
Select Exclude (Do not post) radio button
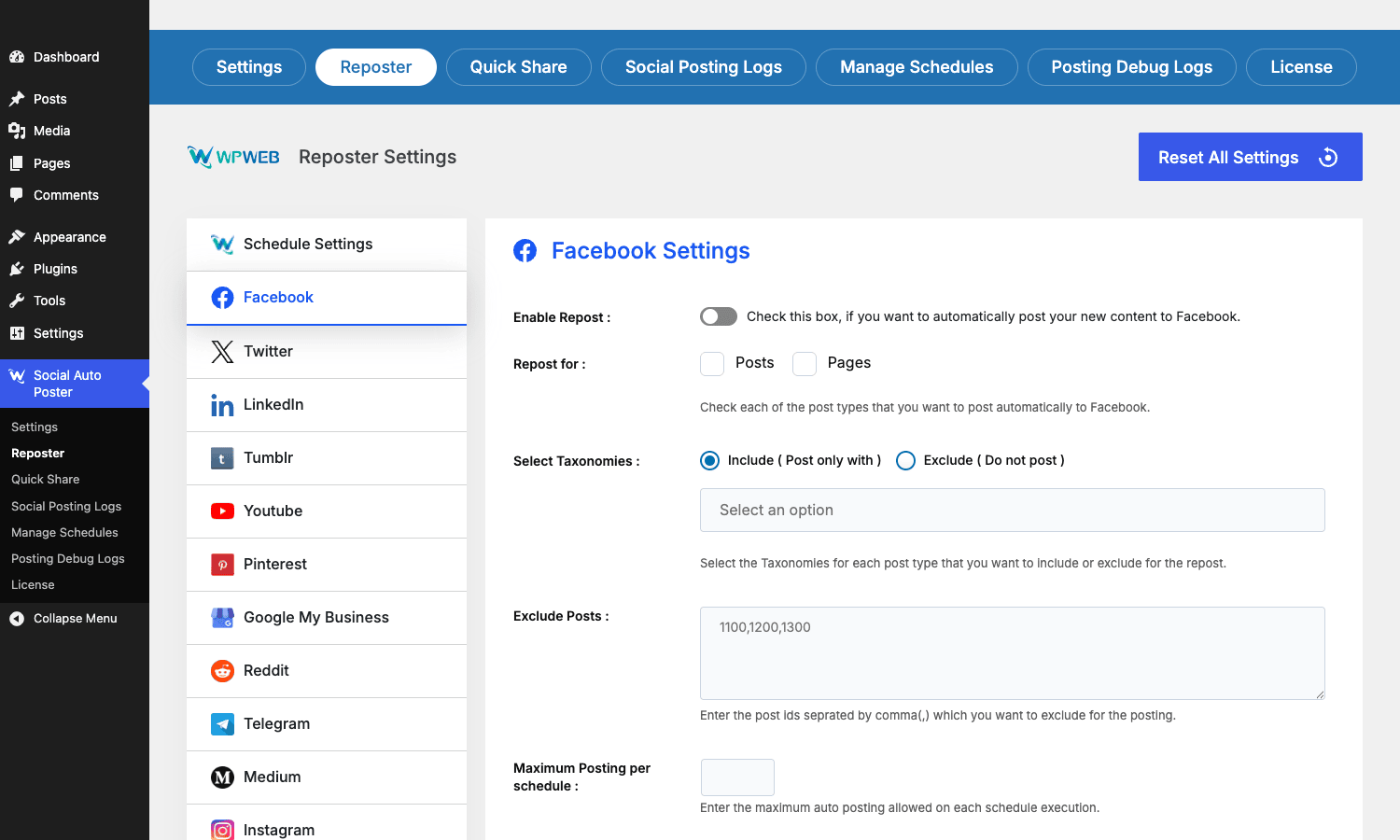click(x=905, y=460)
